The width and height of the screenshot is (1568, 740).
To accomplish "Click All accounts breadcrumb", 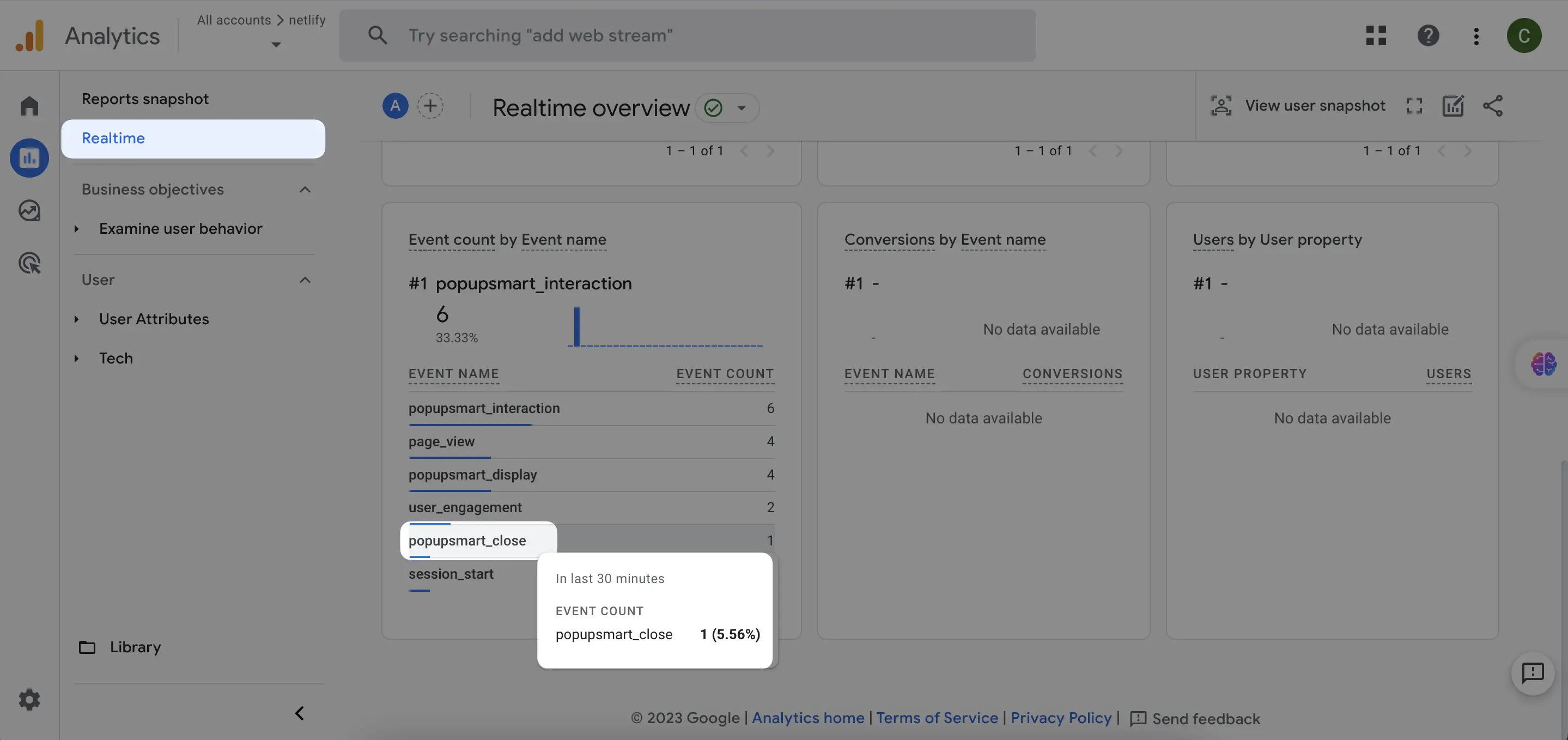I will pyautogui.click(x=234, y=20).
